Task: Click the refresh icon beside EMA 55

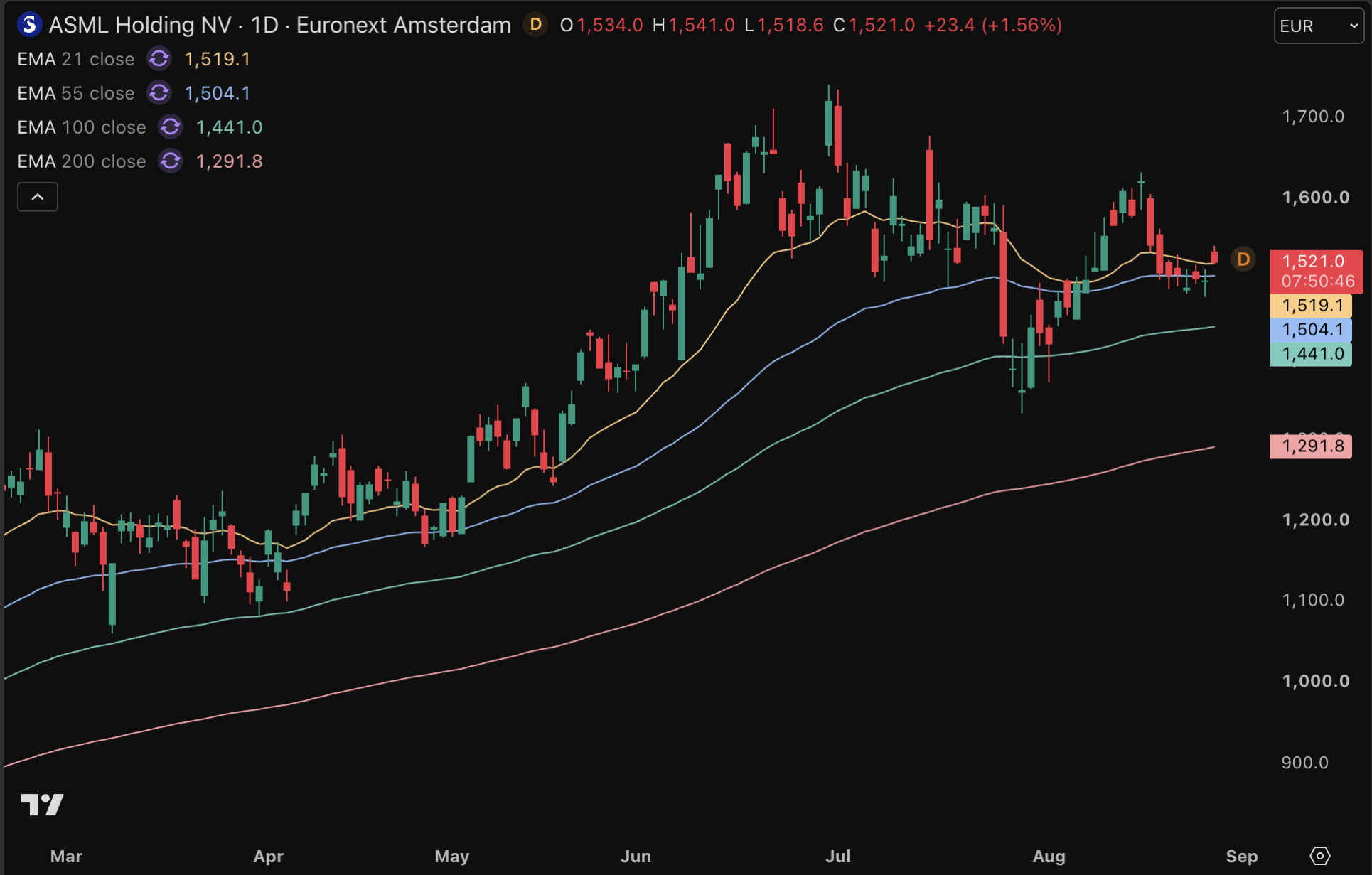Action: tap(159, 93)
